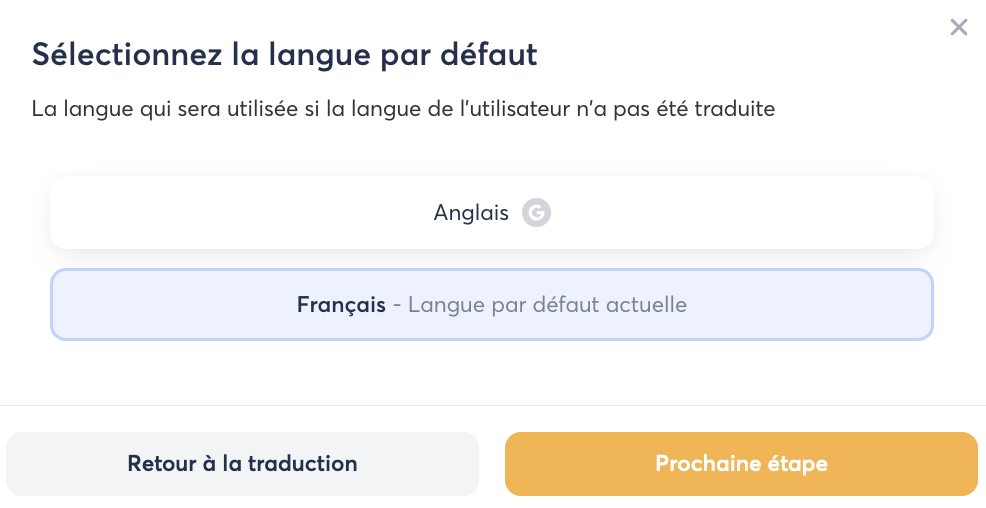
Task: Hit the top-right close cross
Action: click(959, 28)
